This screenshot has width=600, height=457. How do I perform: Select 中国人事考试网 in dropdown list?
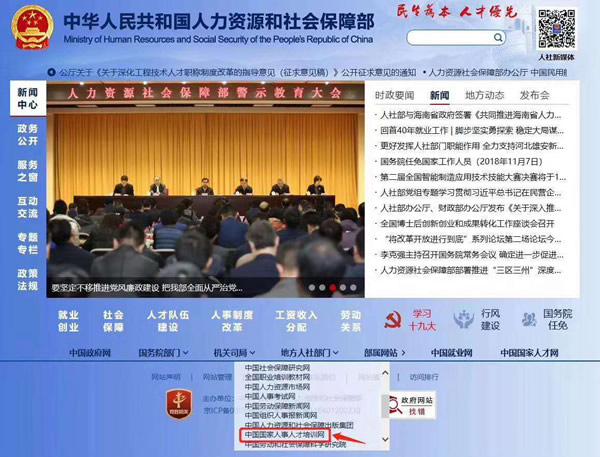pos(270,396)
